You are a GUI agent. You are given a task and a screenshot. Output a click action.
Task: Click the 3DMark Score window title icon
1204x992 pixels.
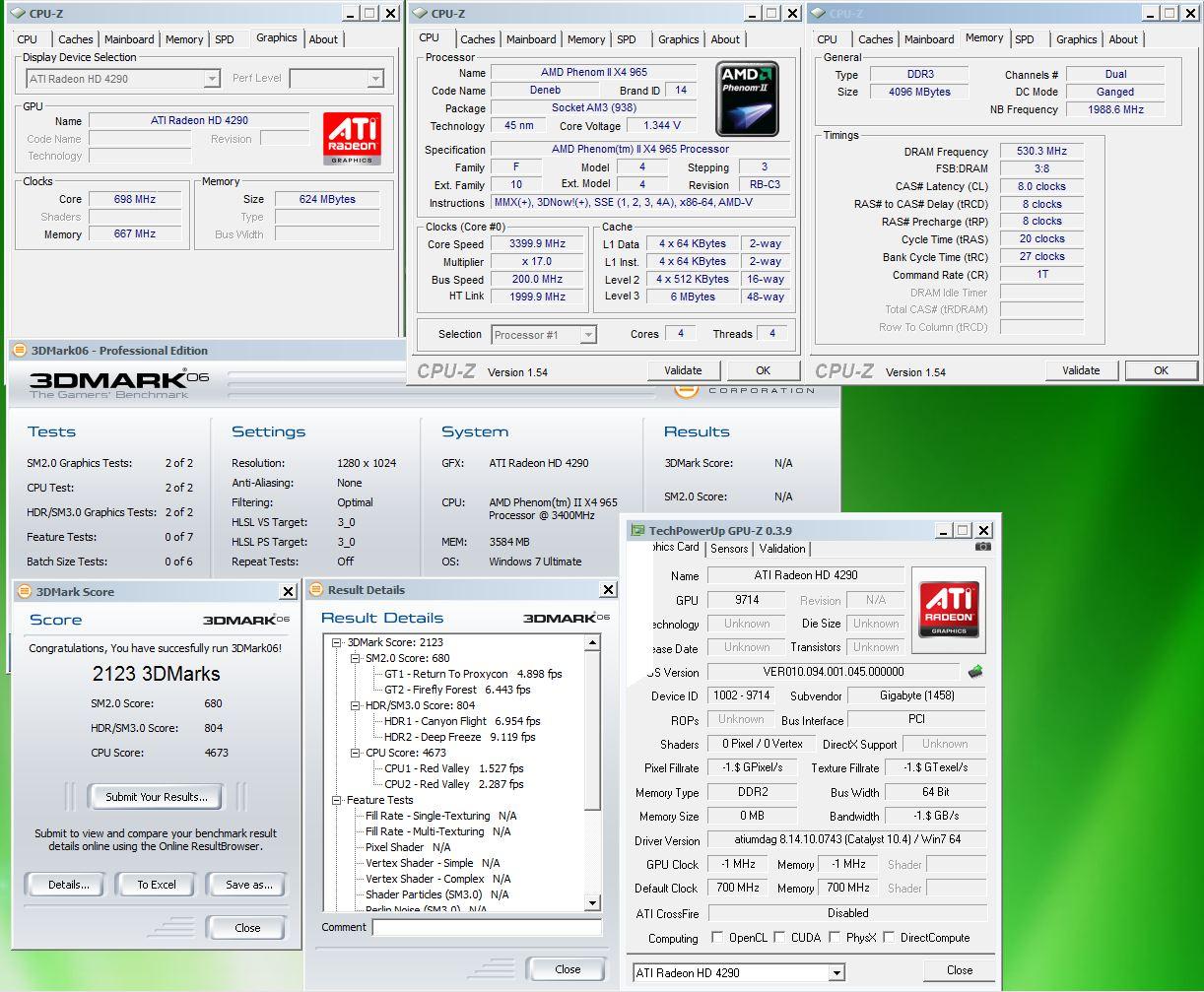point(24,591)
